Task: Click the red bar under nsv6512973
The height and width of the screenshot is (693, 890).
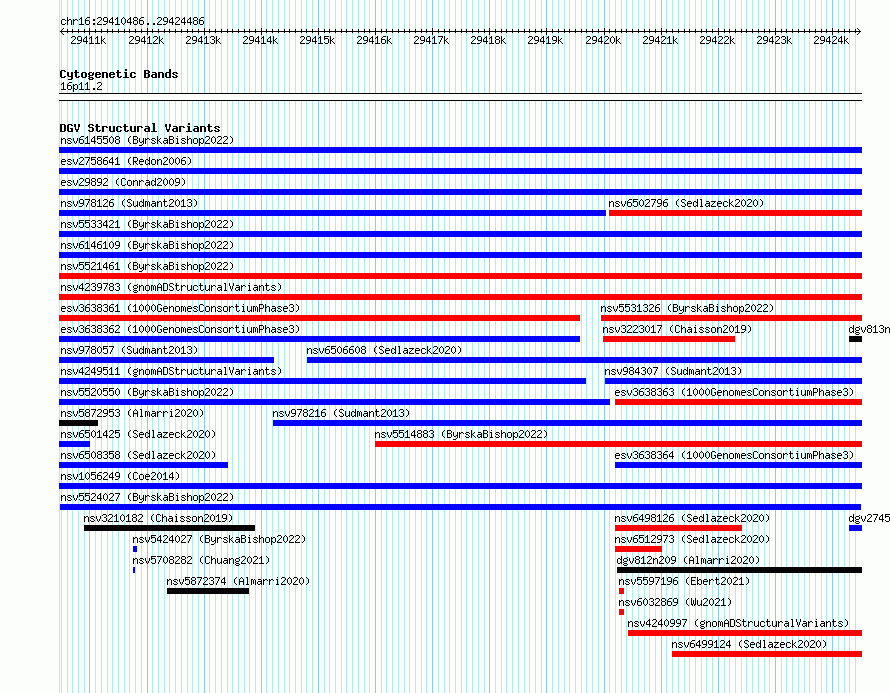Action: (638, 549)
